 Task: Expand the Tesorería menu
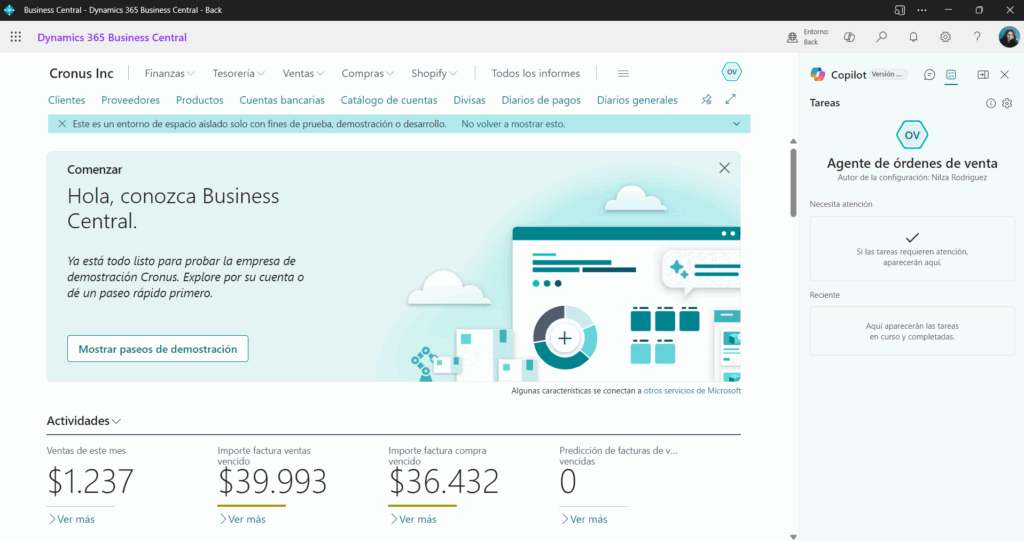(238, 73)
